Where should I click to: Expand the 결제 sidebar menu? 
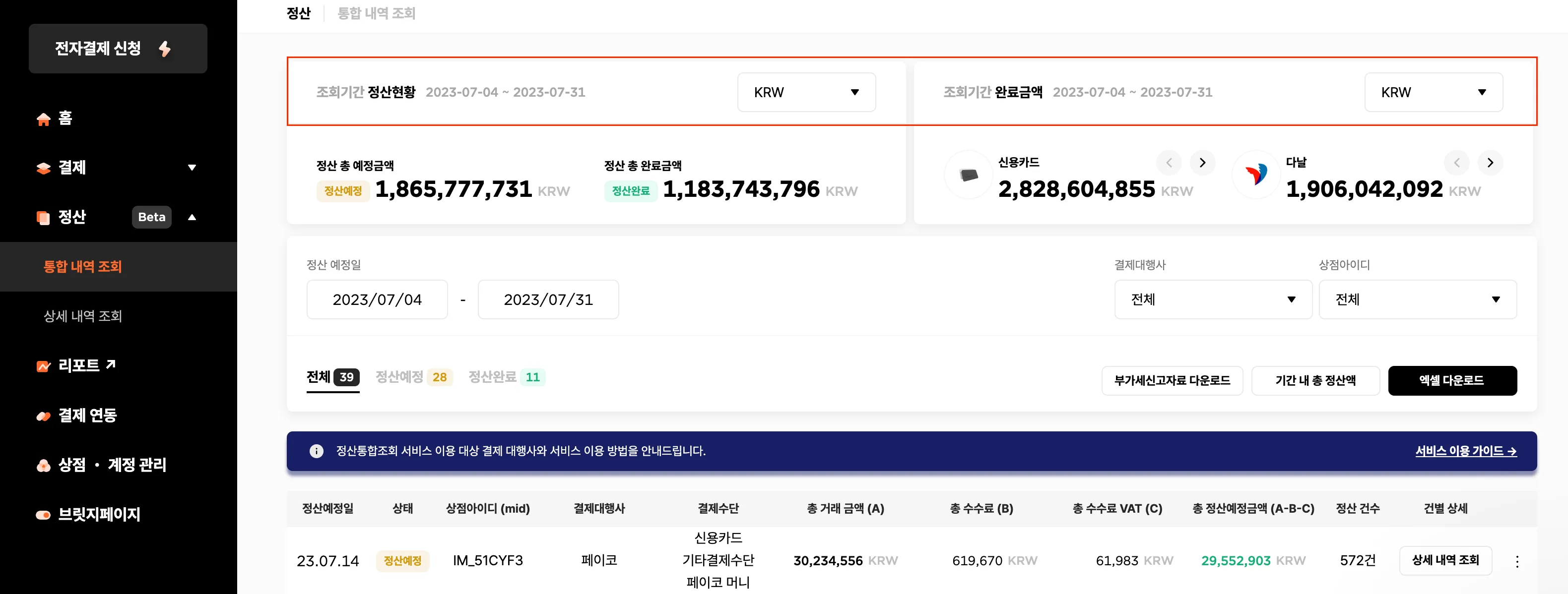point(192,168)
